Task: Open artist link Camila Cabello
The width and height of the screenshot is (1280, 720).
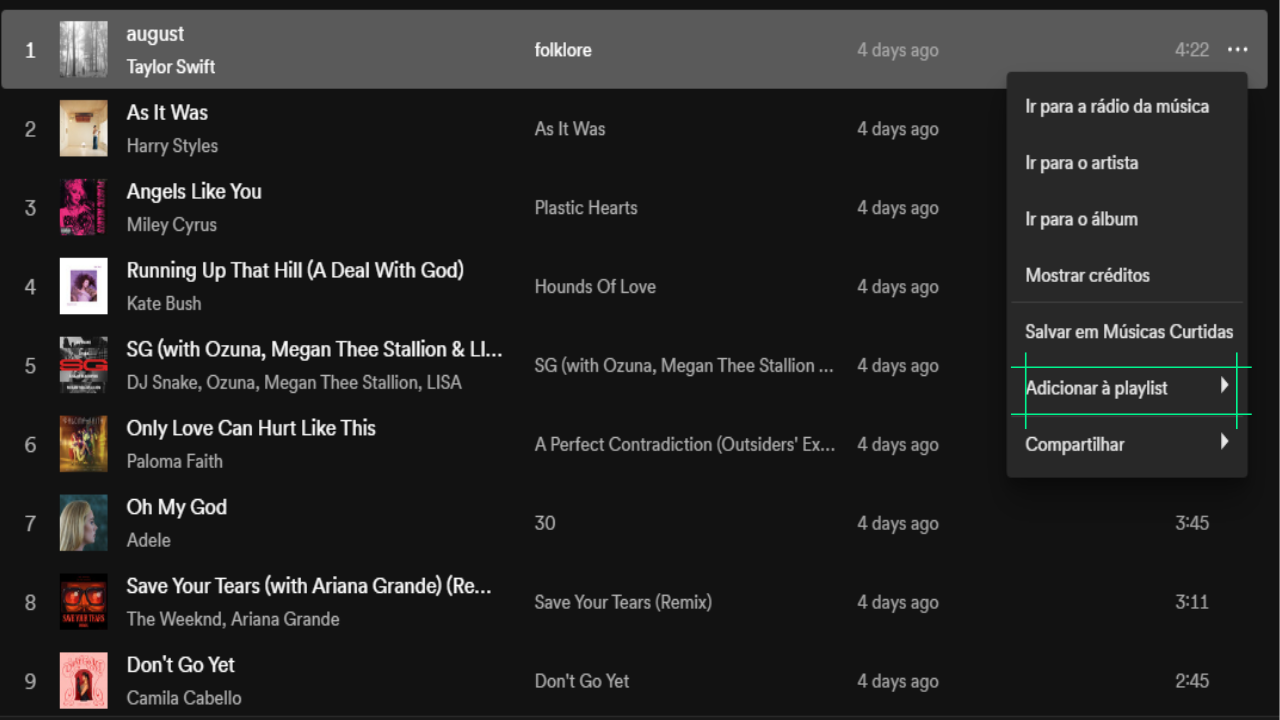Action: [x=184, y=698]
